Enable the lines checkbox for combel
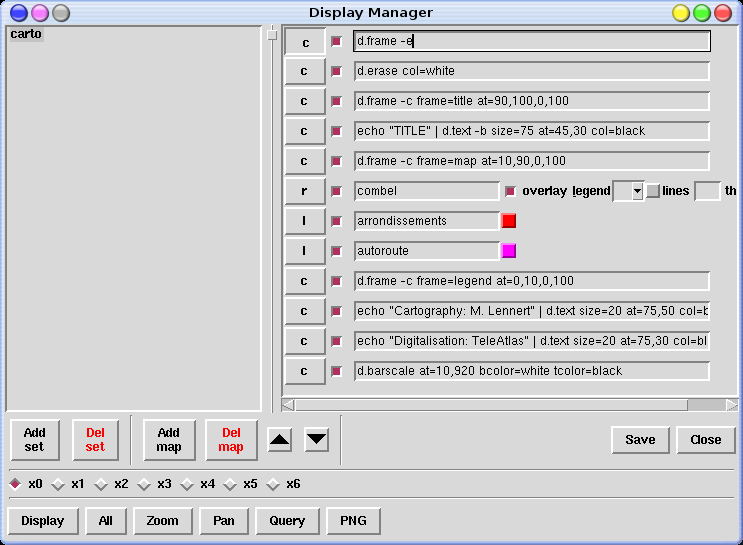The image size is (743, 545). pos(652,191)
